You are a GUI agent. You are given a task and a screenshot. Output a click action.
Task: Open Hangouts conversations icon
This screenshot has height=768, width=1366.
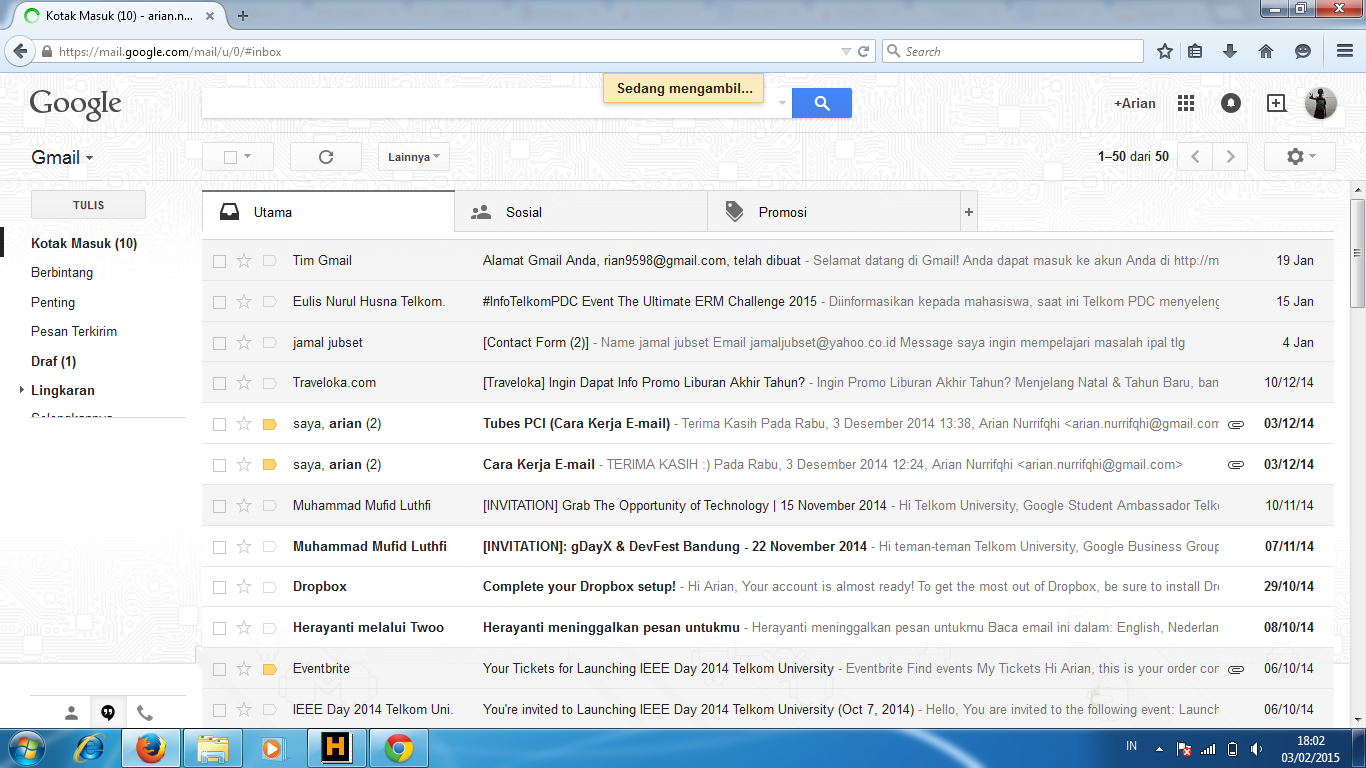pyautogui.click(x=108, y=713)
